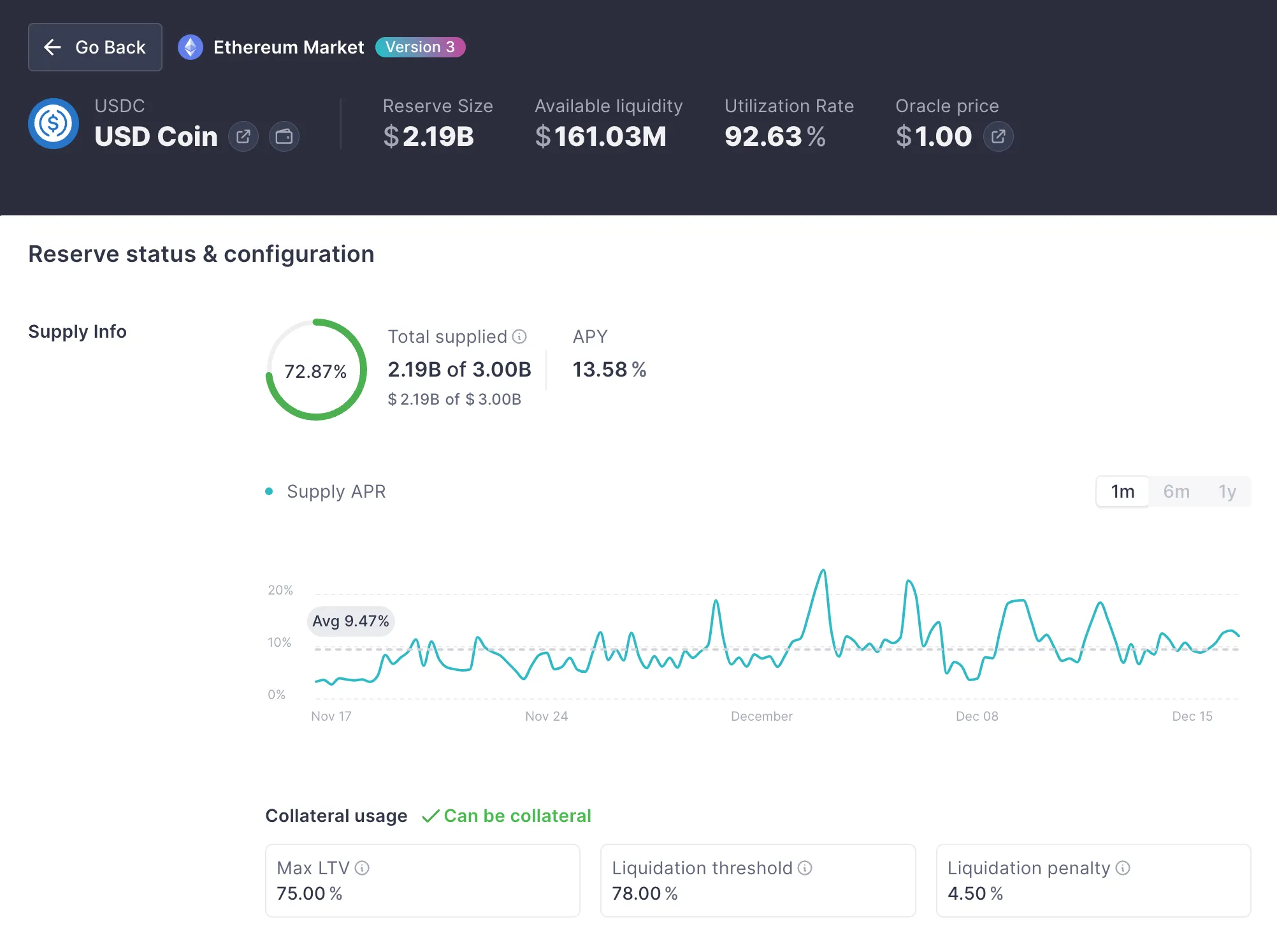The height and width of the screenshot is (952, 1277).
Task: Click the back arrow icon in Go Back
Action: coord(52,47)
